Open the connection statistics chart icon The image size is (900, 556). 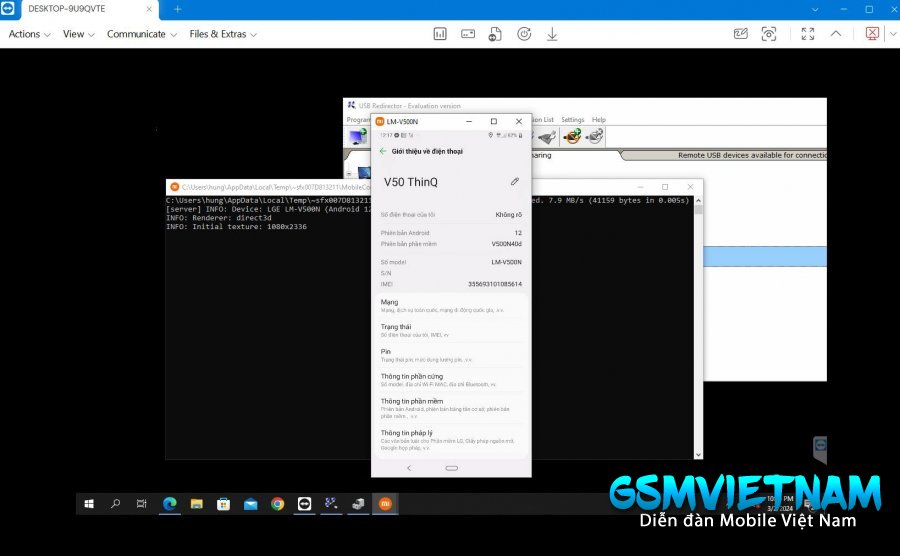click(x=440, y=34)
